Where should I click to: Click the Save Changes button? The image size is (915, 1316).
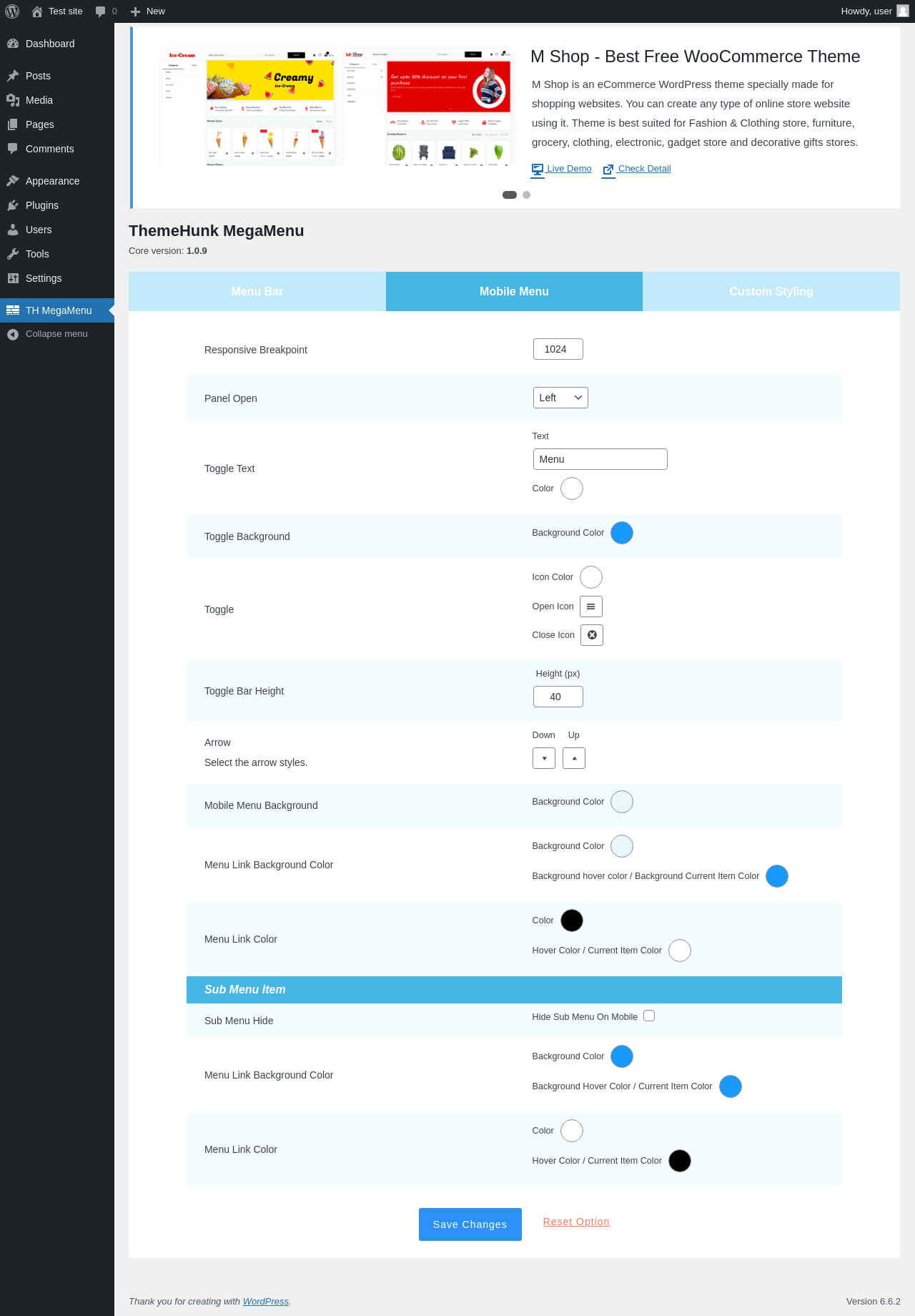point(470,1224)
